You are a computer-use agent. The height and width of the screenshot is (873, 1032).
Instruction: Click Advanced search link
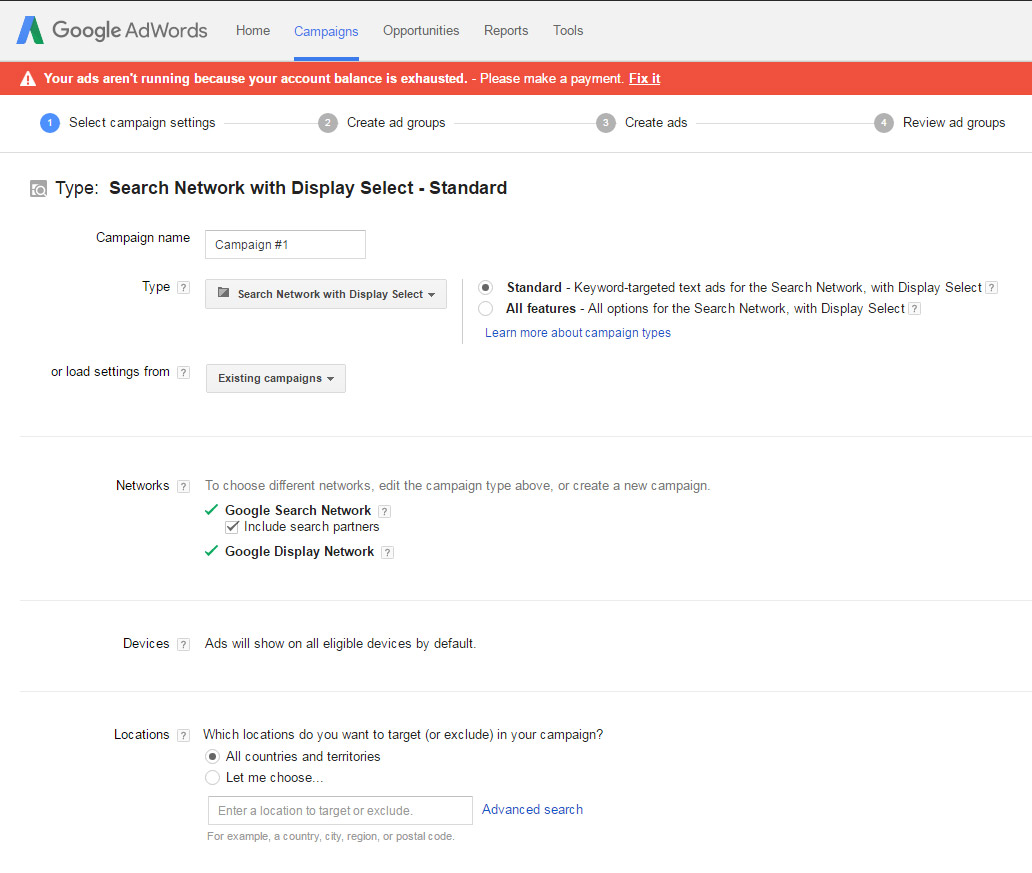coord(532,809)
